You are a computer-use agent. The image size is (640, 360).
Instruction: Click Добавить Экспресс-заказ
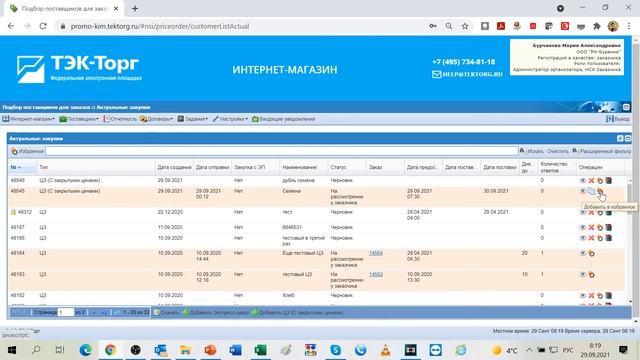pyautogui.click(x=216, y=313)
